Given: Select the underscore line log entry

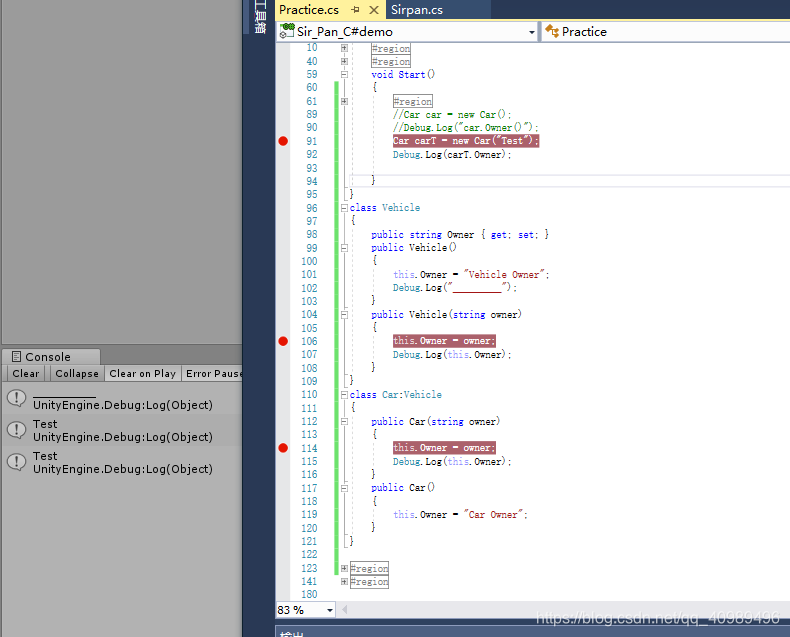Looking at the screenshot, I should (x=122, y=399).
